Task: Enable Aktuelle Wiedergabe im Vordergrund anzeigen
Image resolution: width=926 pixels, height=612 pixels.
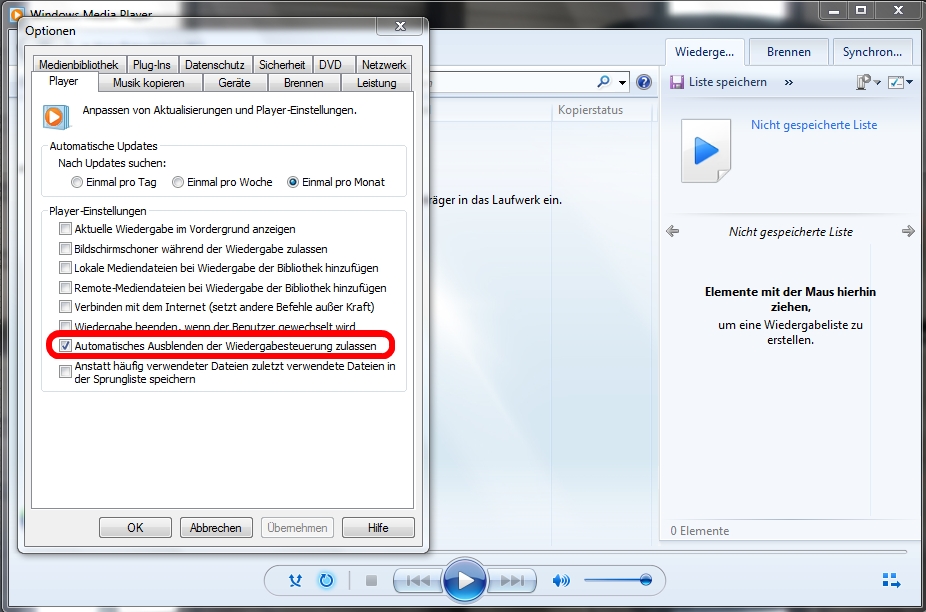Action: point(65,229)
